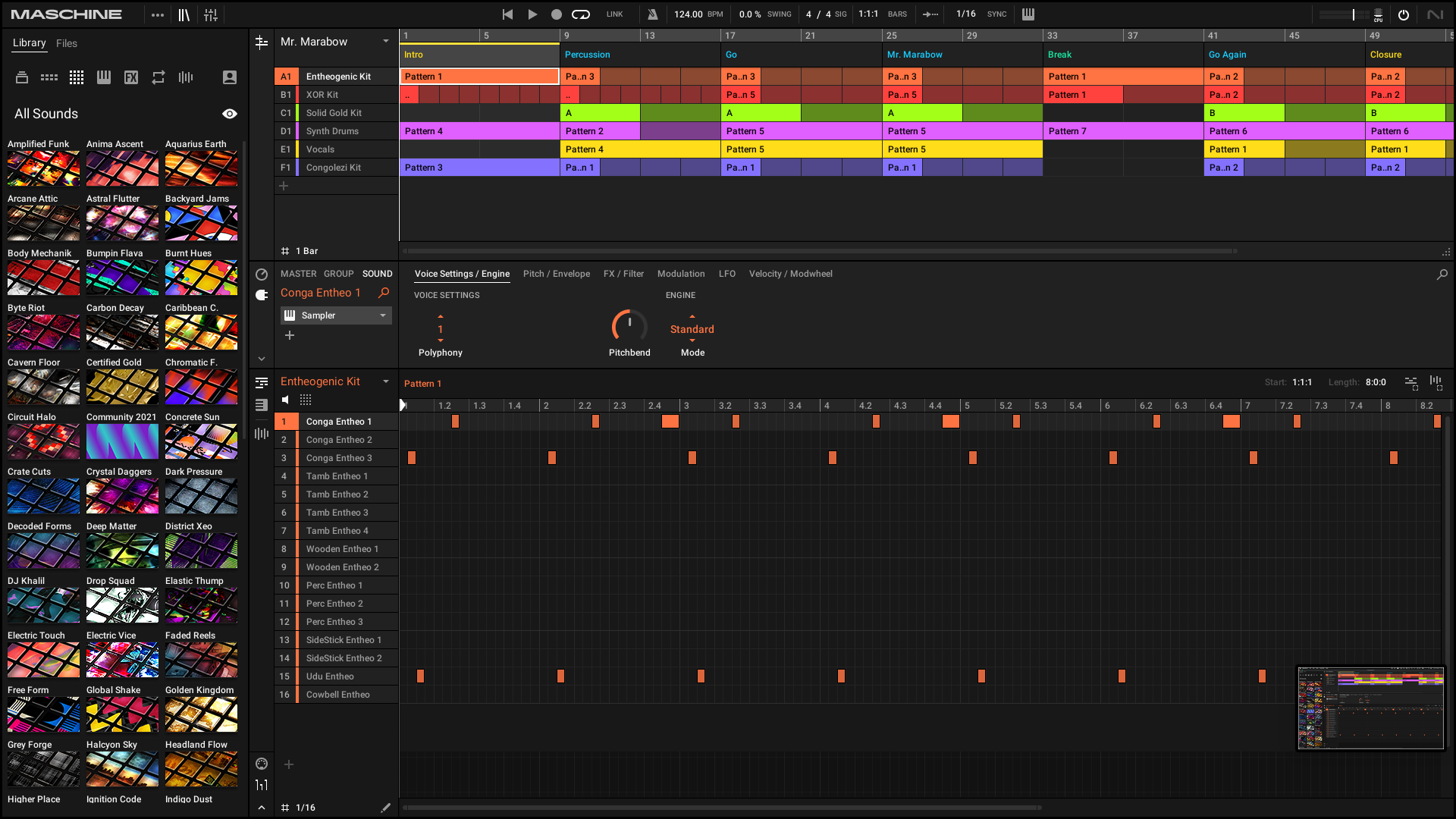1456x819 pixels.
Task: Toggle the All Sounds eye visibility icon
Action: pyautogui.click(x=230, y=114)
